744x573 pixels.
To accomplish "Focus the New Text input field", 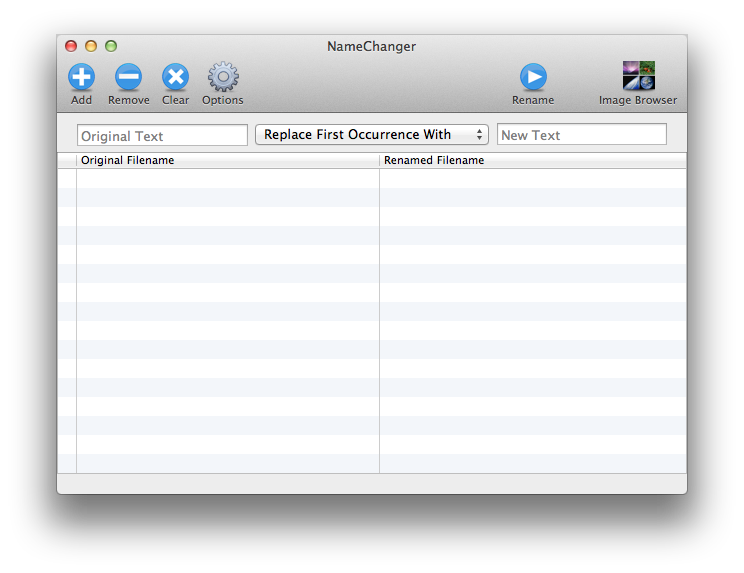I will [x=581, y=135].
